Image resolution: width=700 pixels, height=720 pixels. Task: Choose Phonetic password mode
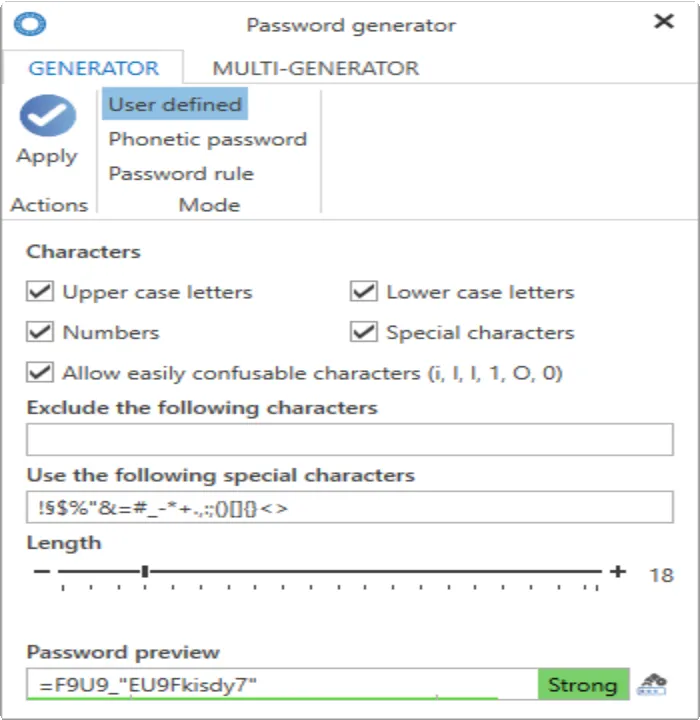[208, 139]
